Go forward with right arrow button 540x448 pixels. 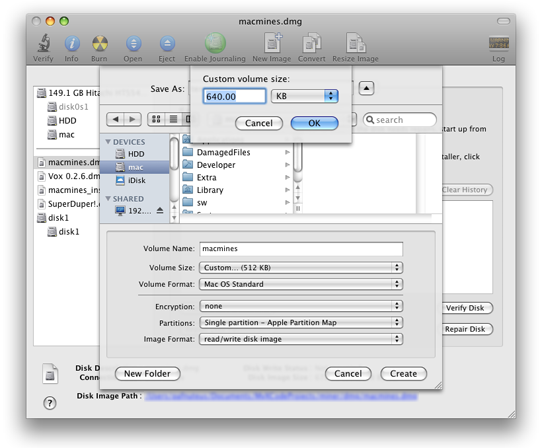[x=133, y=119]
